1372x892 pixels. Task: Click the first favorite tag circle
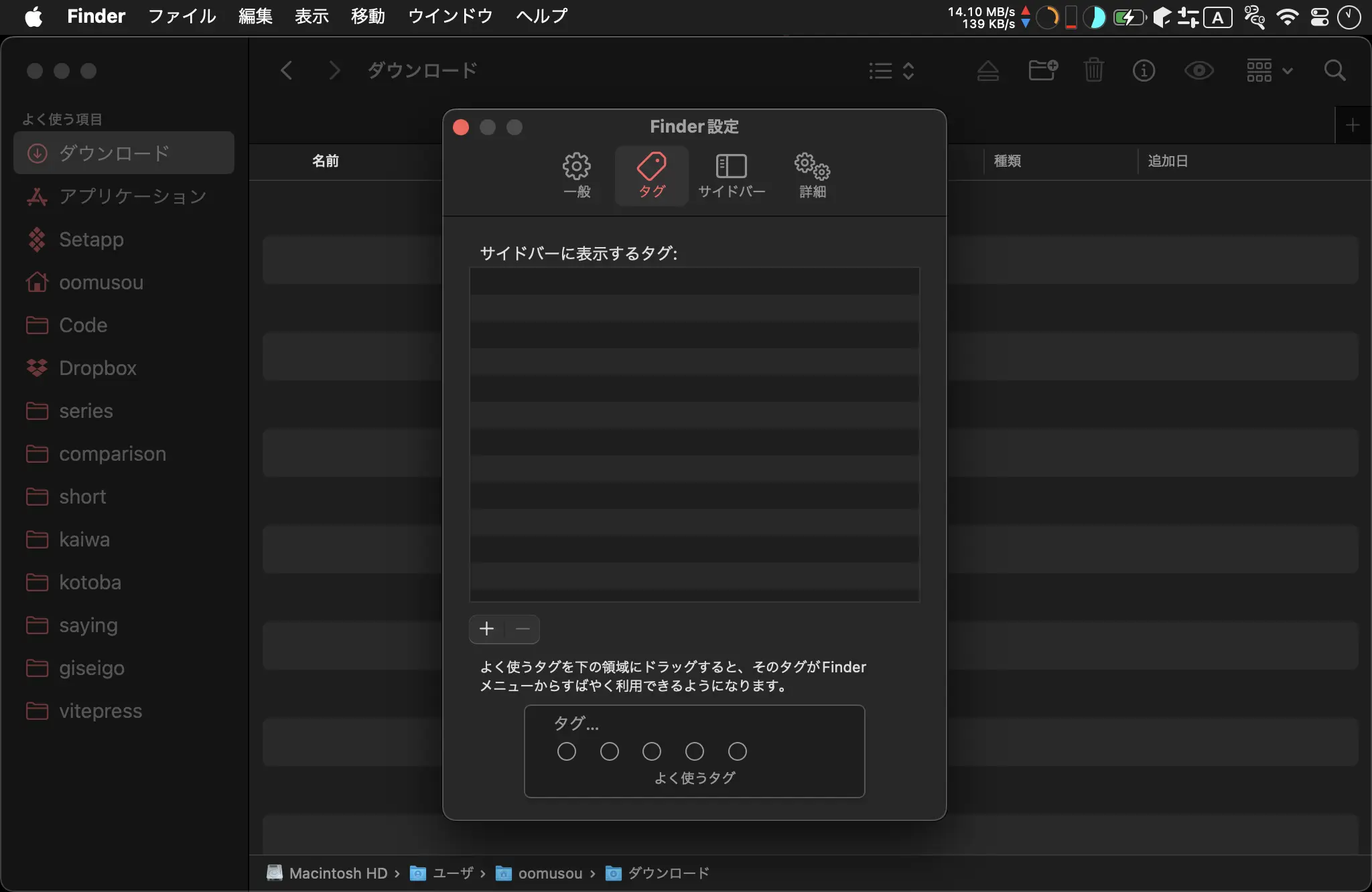567,751
